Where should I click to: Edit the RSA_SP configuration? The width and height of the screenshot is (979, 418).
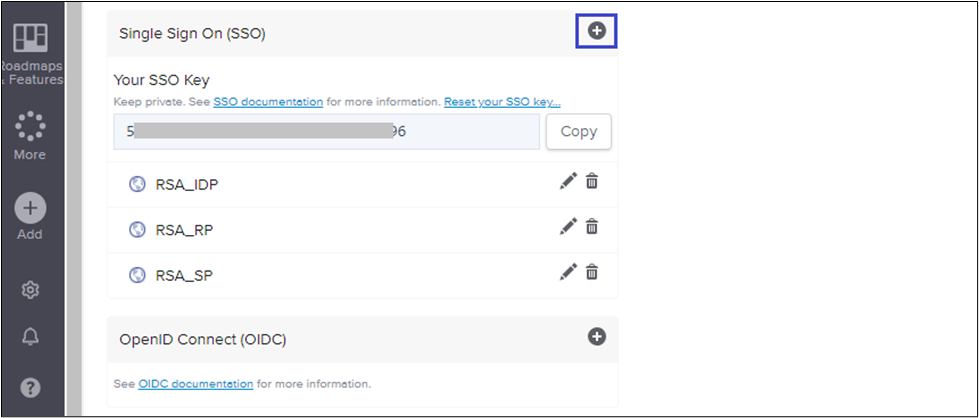[x=568, y=271]
